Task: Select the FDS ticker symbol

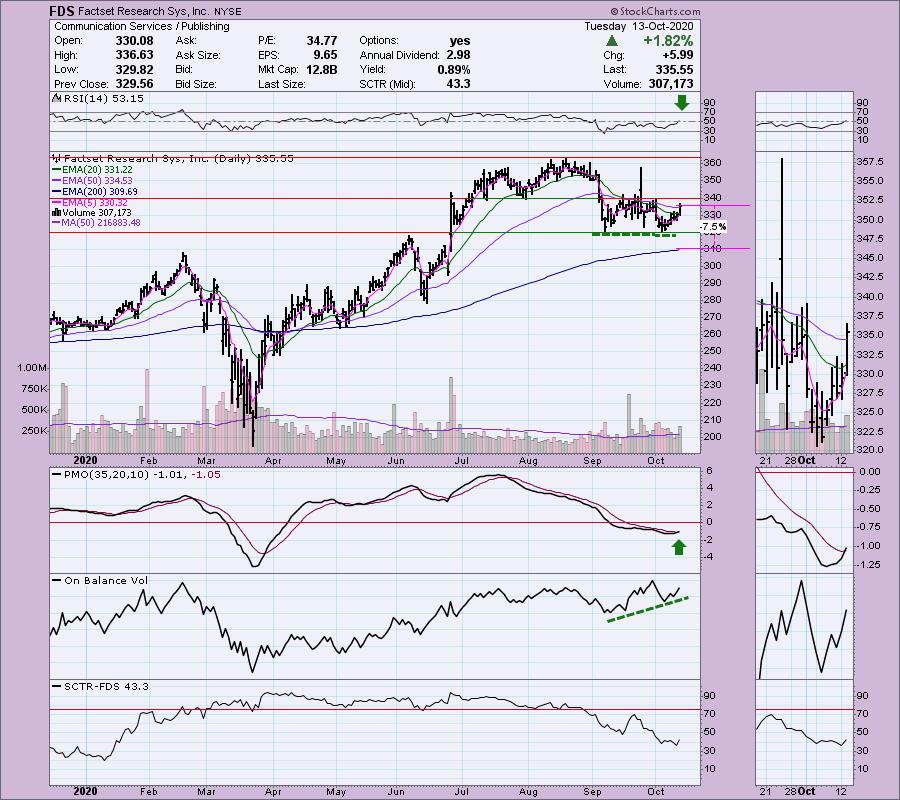Action: (61, 11)
